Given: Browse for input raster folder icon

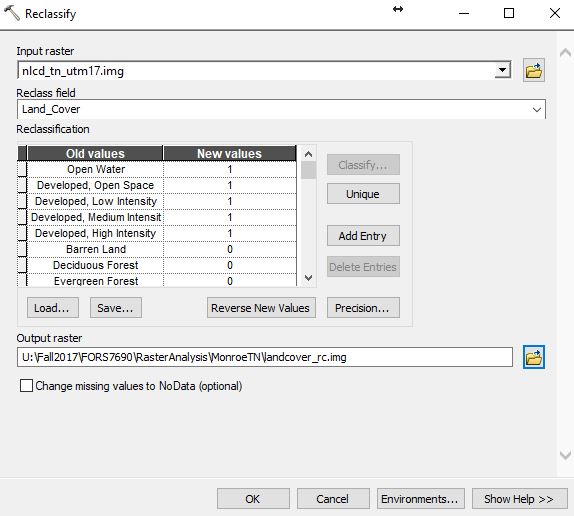Looking at the screenshot, I should [x=533, y=70].
